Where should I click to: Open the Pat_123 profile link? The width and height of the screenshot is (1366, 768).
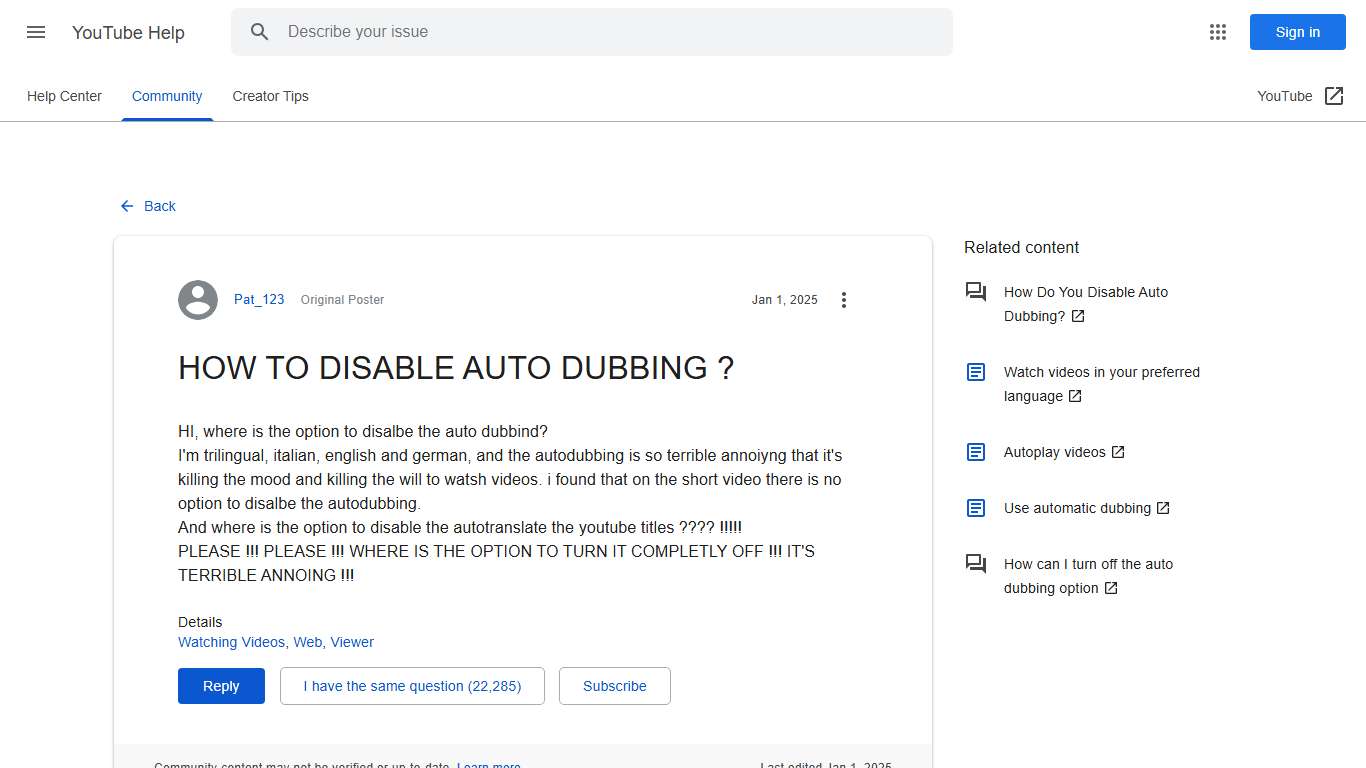pyautogui.click(x=259, y=299)
